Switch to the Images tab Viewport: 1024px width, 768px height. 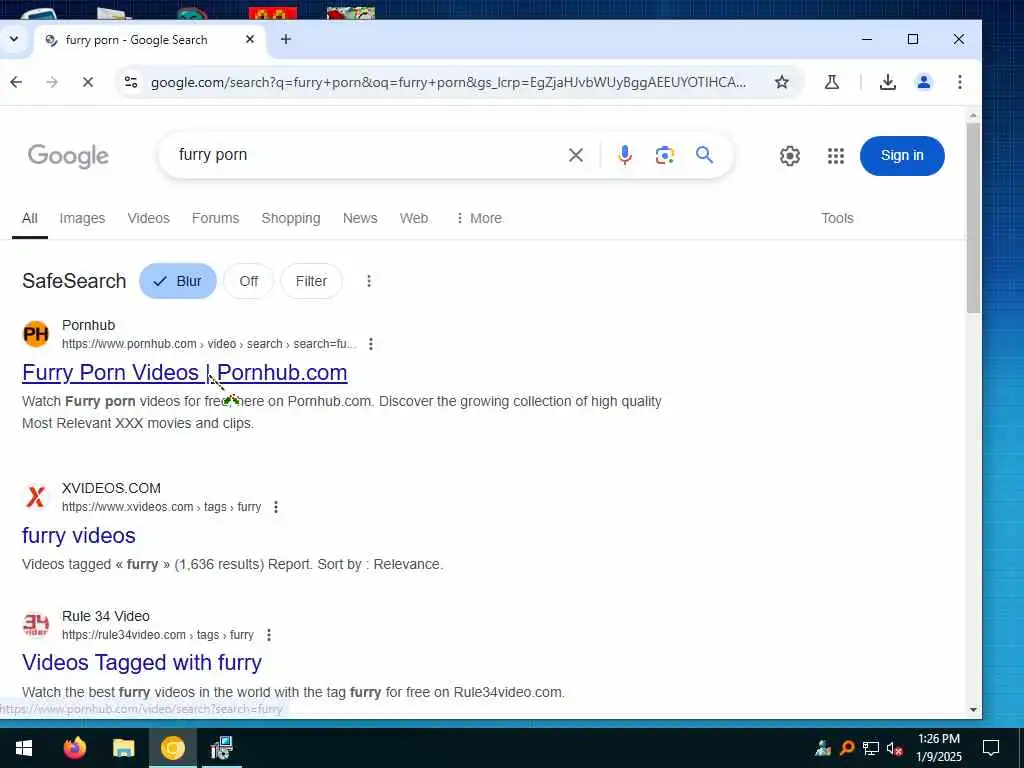[x=82, y=218]
